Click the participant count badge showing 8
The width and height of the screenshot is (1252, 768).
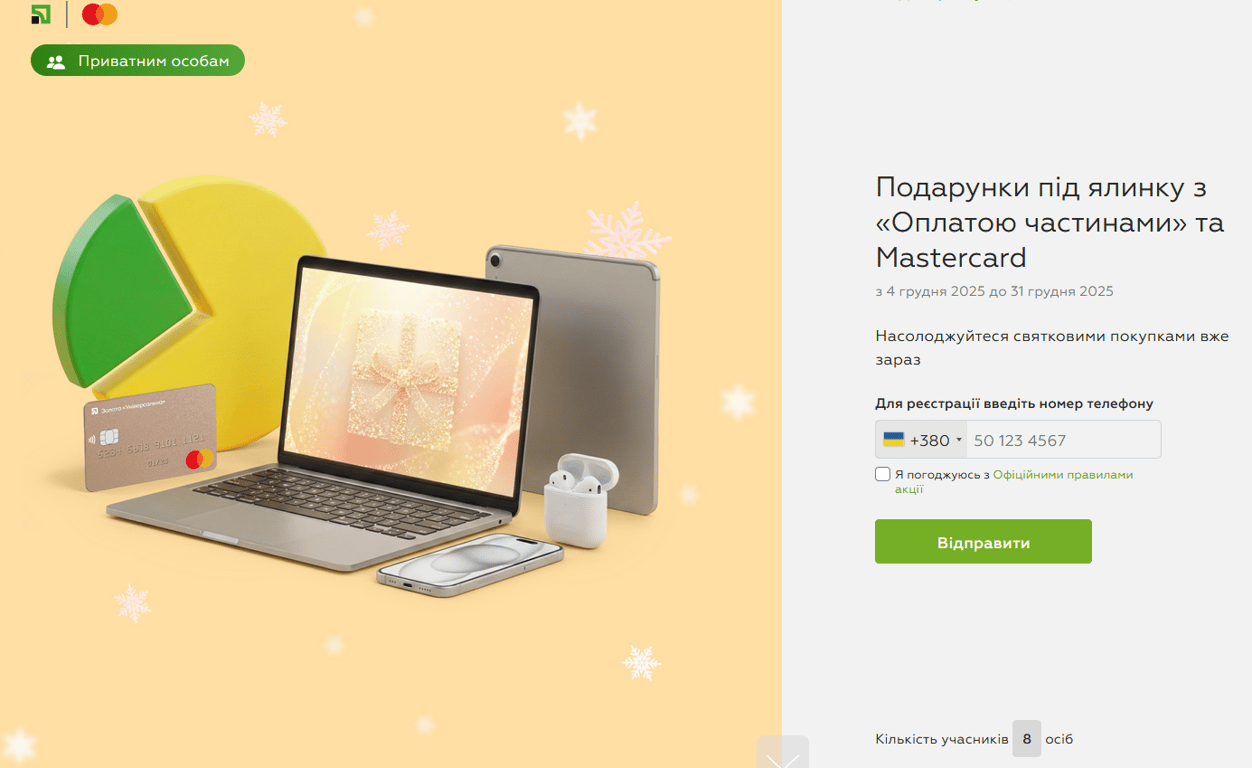coord(1026,739)
